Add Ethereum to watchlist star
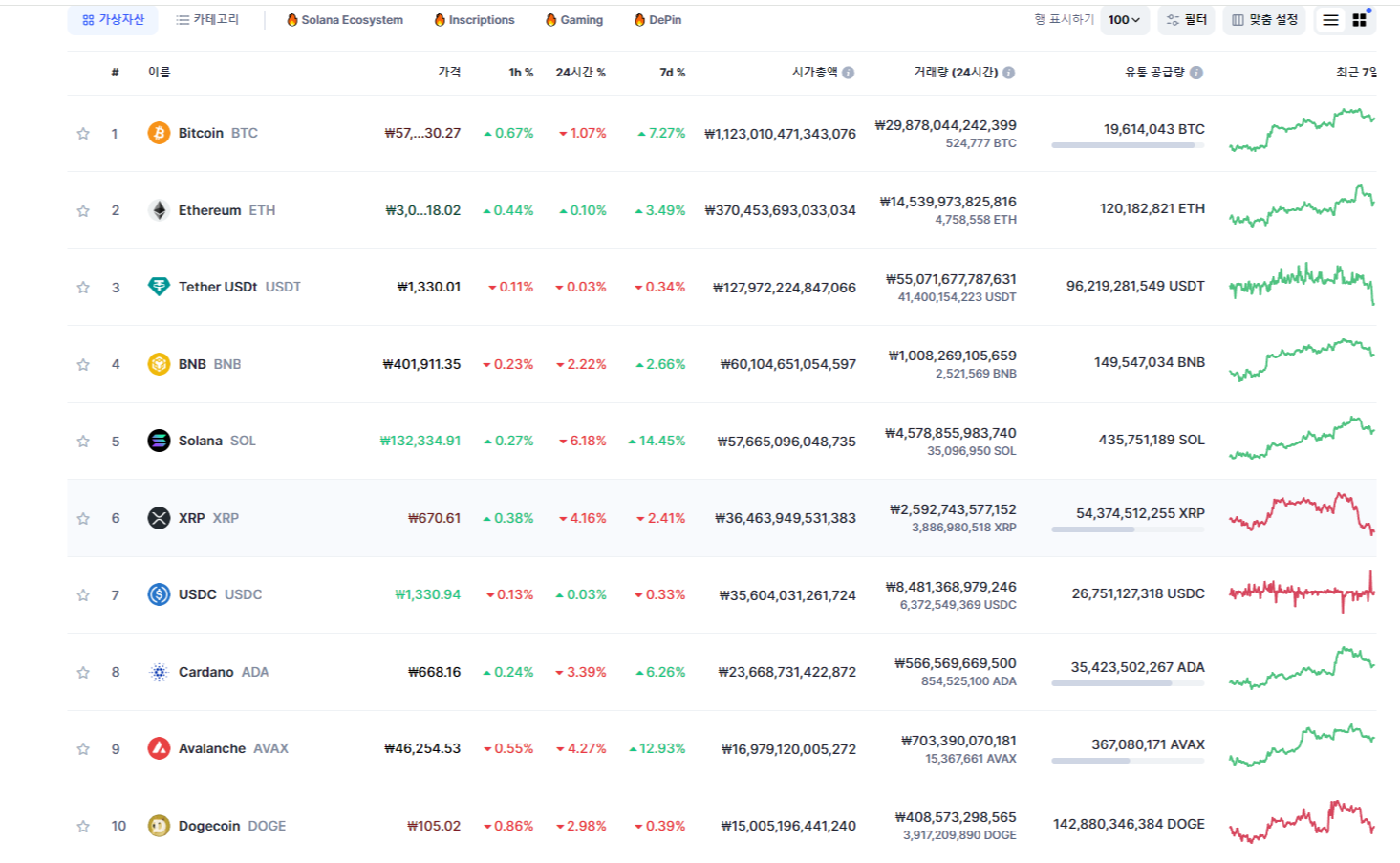 click(x=83, y=210)
